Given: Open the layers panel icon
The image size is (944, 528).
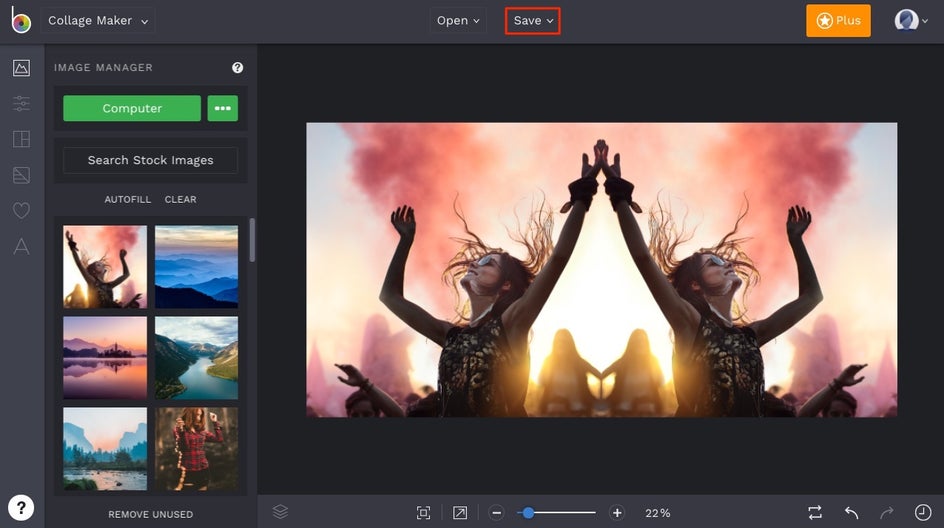Looking at the screenshot, I should coord(280,512).
